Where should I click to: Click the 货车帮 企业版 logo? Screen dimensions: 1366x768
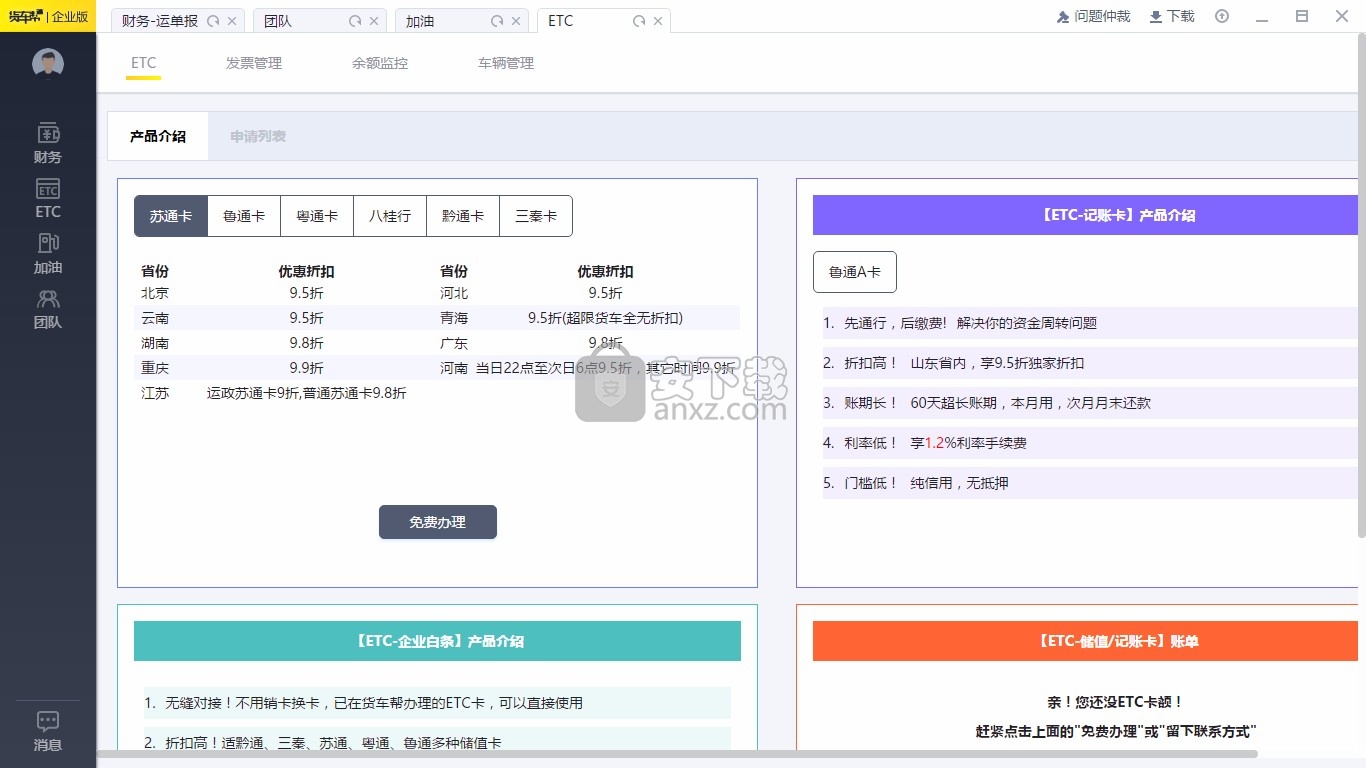tap(48, 16)
